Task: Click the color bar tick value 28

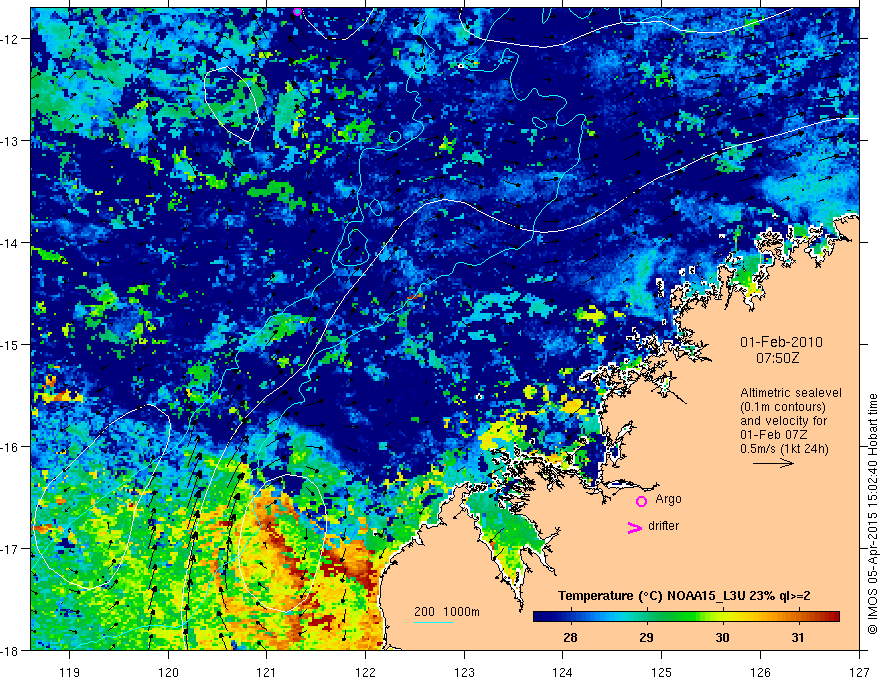Action: click(570, 637)
